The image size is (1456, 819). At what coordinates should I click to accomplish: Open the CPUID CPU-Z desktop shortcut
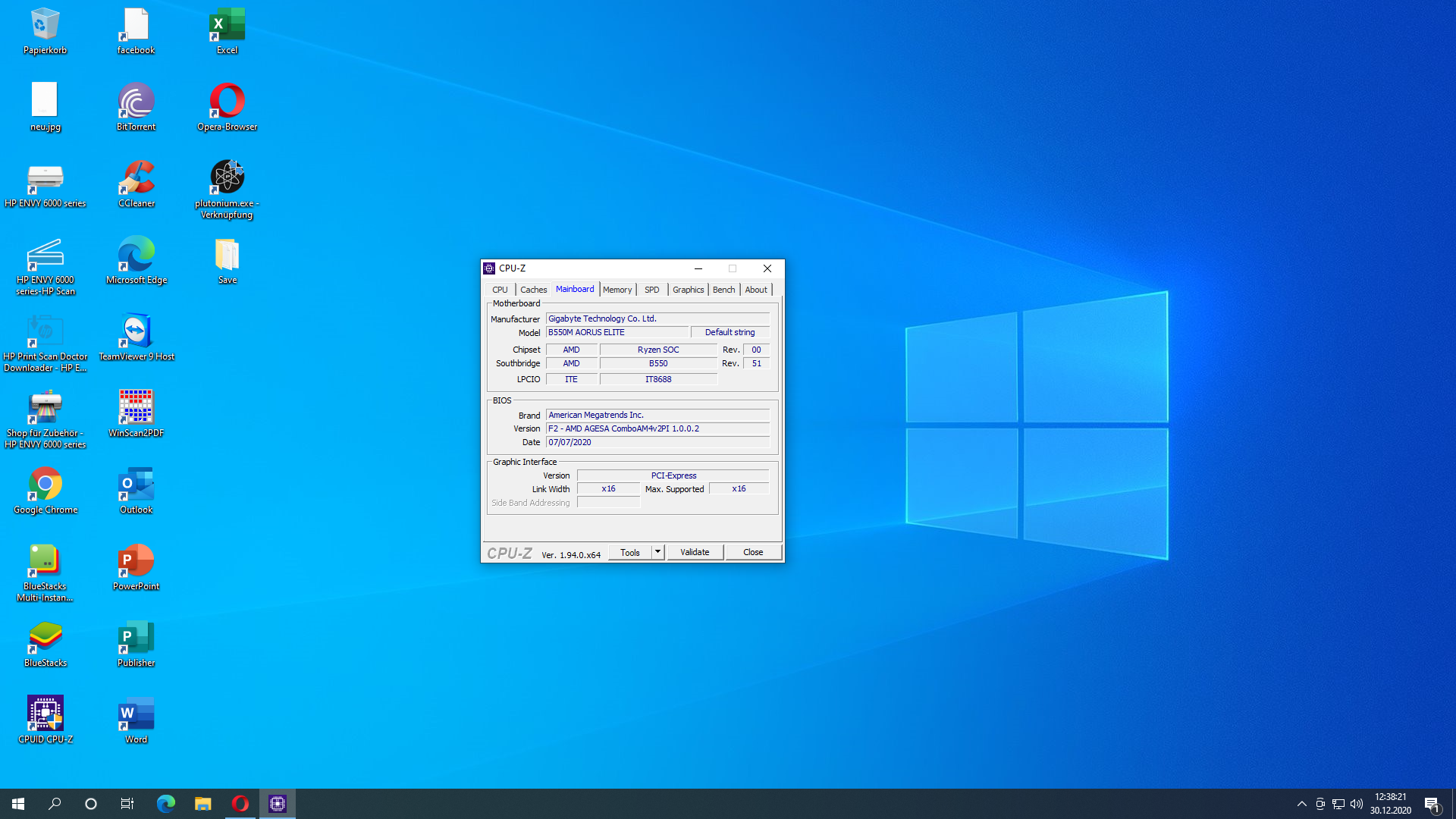click(x=45, y=714)
